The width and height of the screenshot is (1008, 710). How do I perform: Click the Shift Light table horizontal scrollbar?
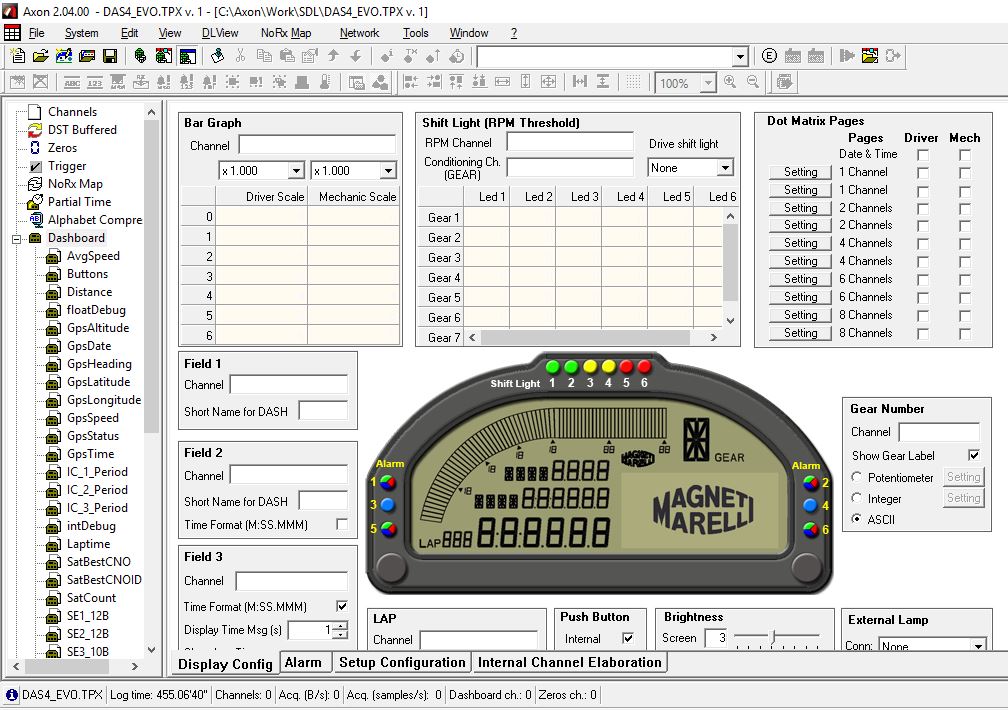[592, 337]
